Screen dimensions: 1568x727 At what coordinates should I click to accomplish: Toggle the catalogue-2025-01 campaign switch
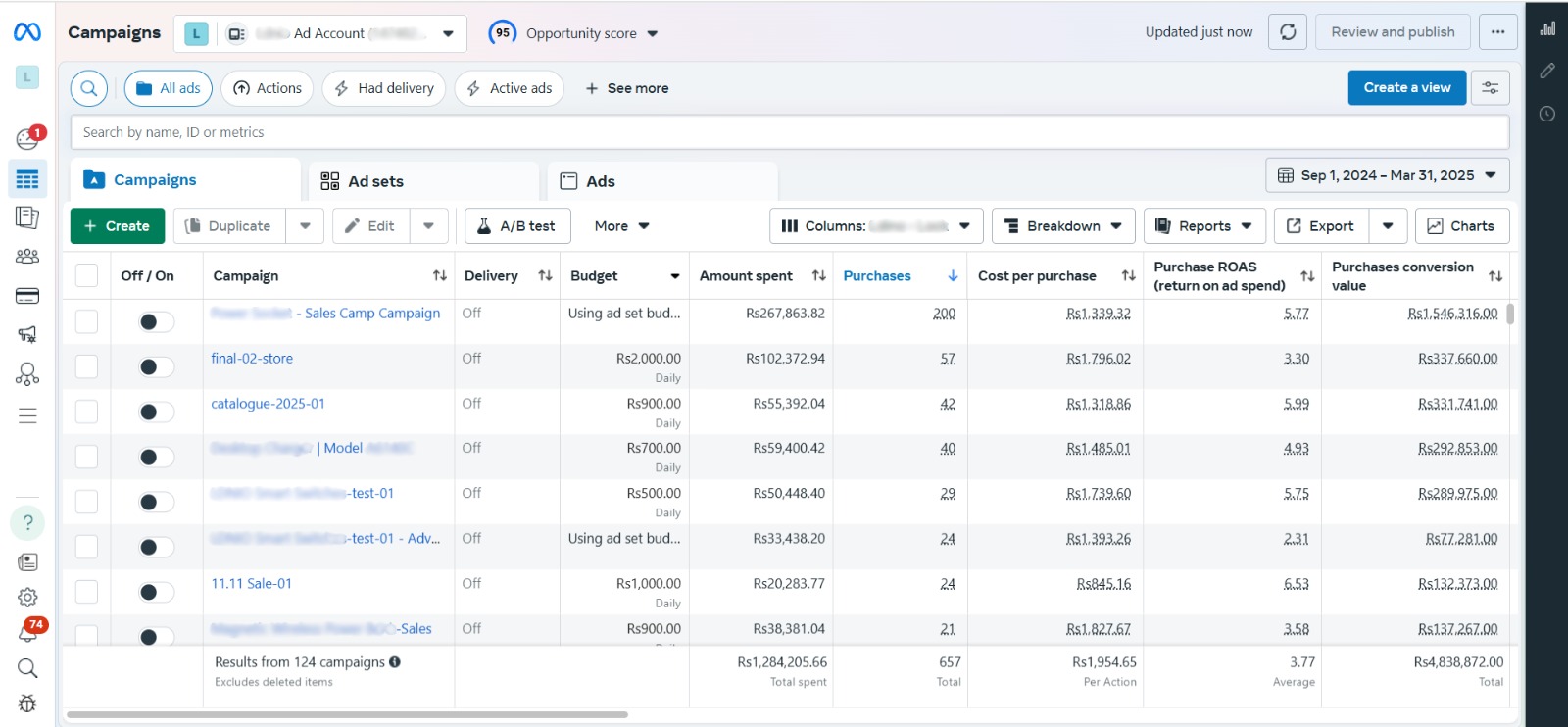point(155,412)
